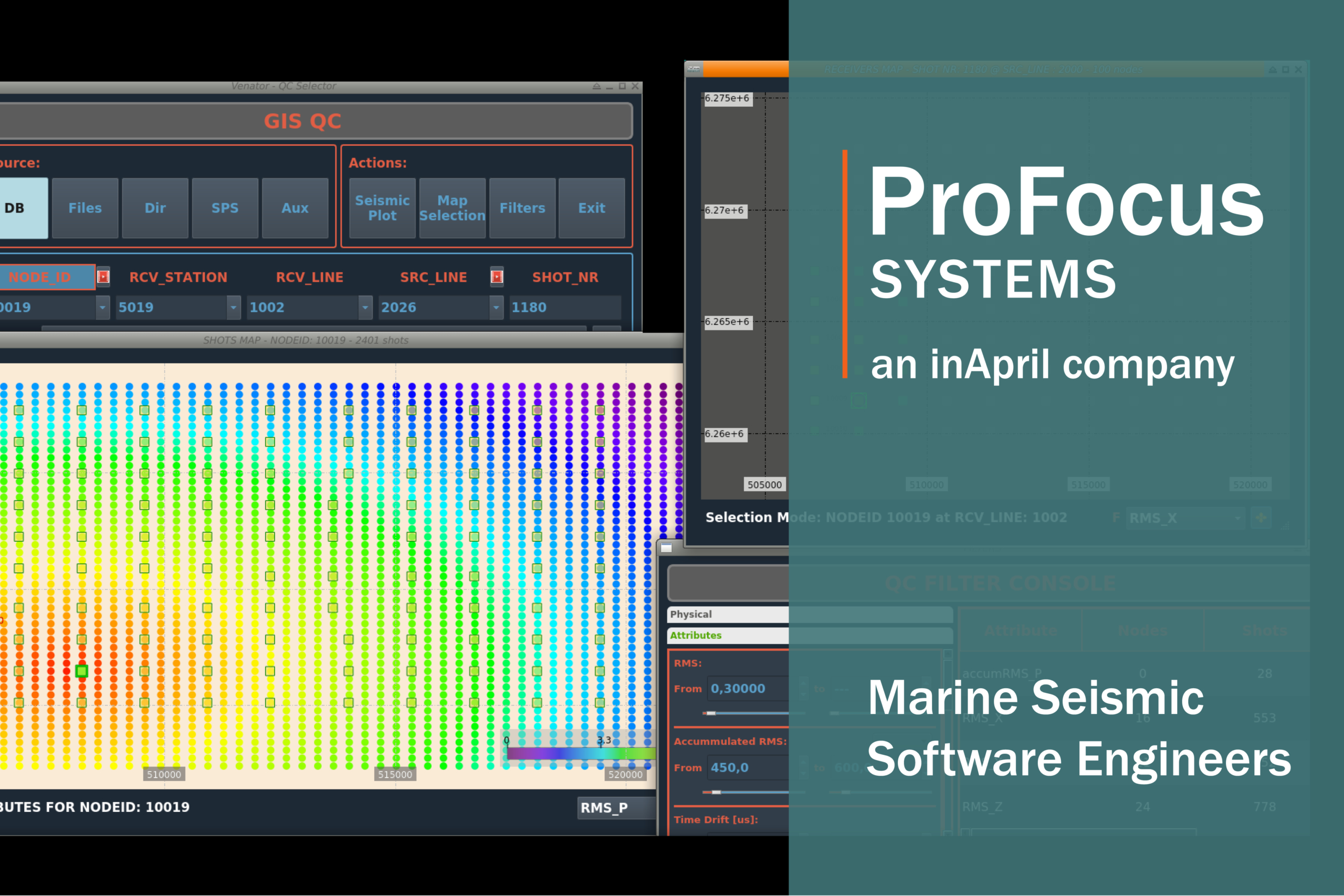The height and width of the screenshot is (896, 1344).
Task: Click the 520000 axis label on shots map
Action: (x=626, y=774)
